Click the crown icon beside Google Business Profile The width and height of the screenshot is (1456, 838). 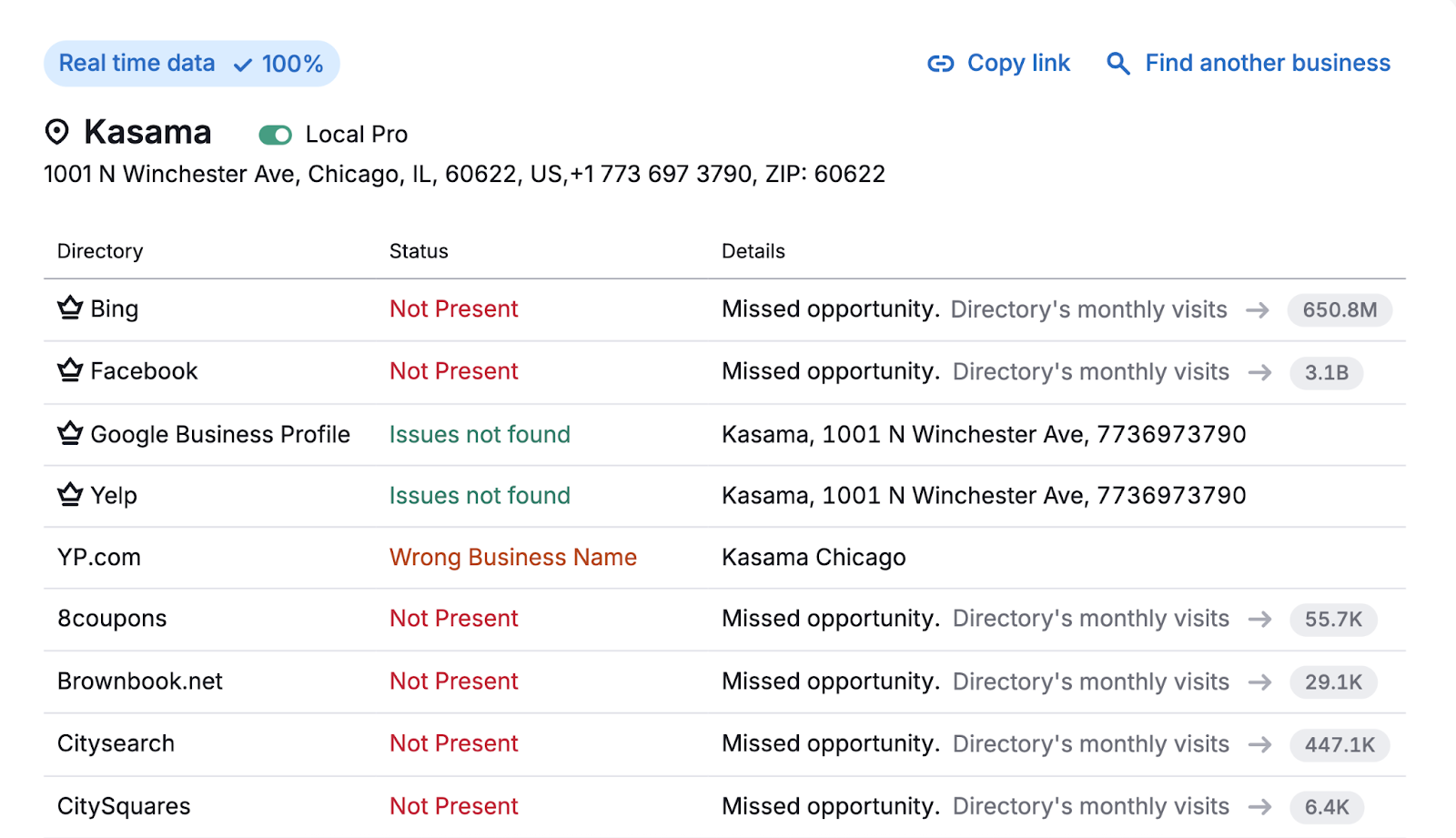(x=69, y=433)
